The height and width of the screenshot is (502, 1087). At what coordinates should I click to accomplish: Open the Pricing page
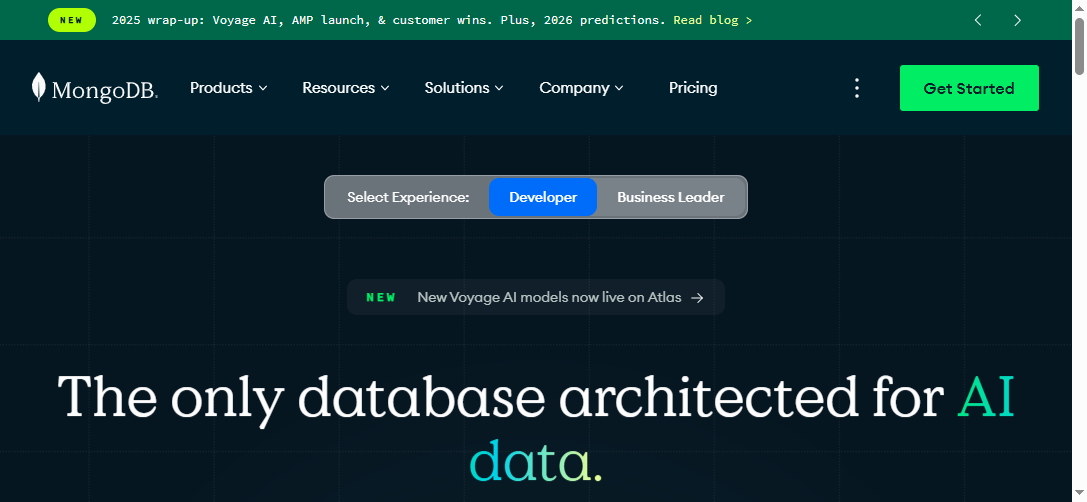[x=693, y=88]
